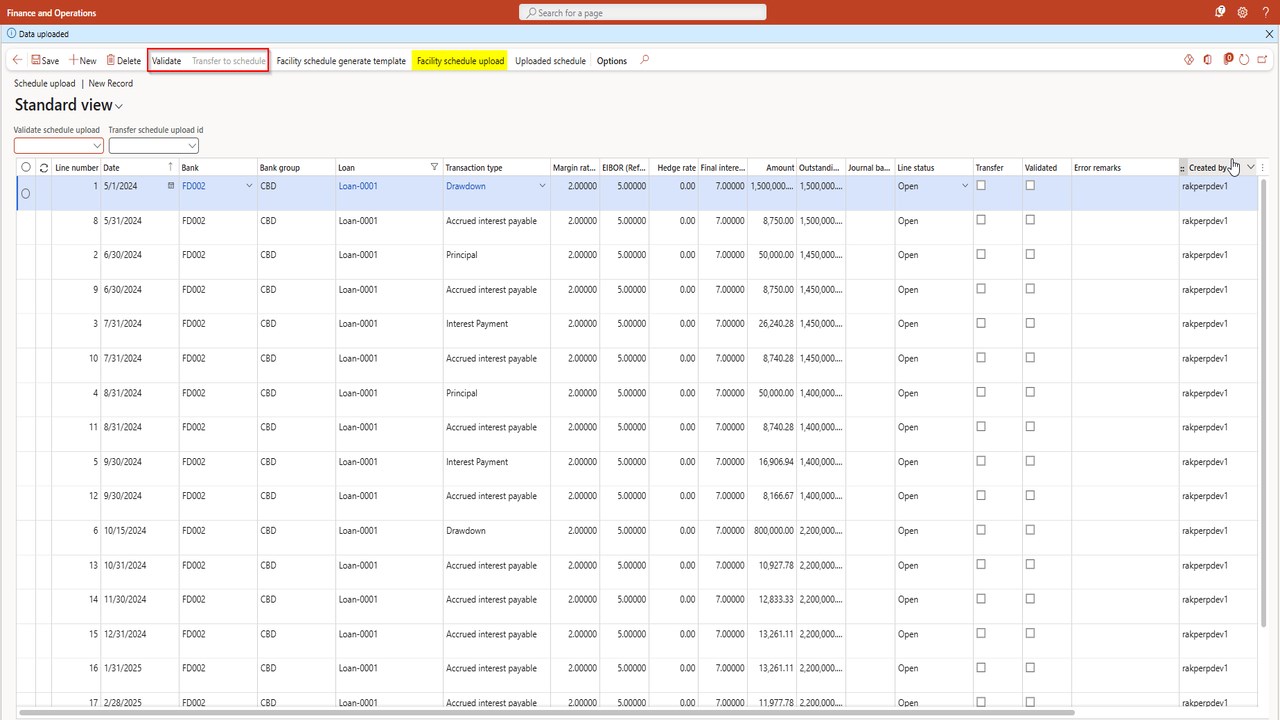This screenshot has height=720, width=1280.
Task: Toggle the select-all rows circle in header
Action: coord(26,167)
